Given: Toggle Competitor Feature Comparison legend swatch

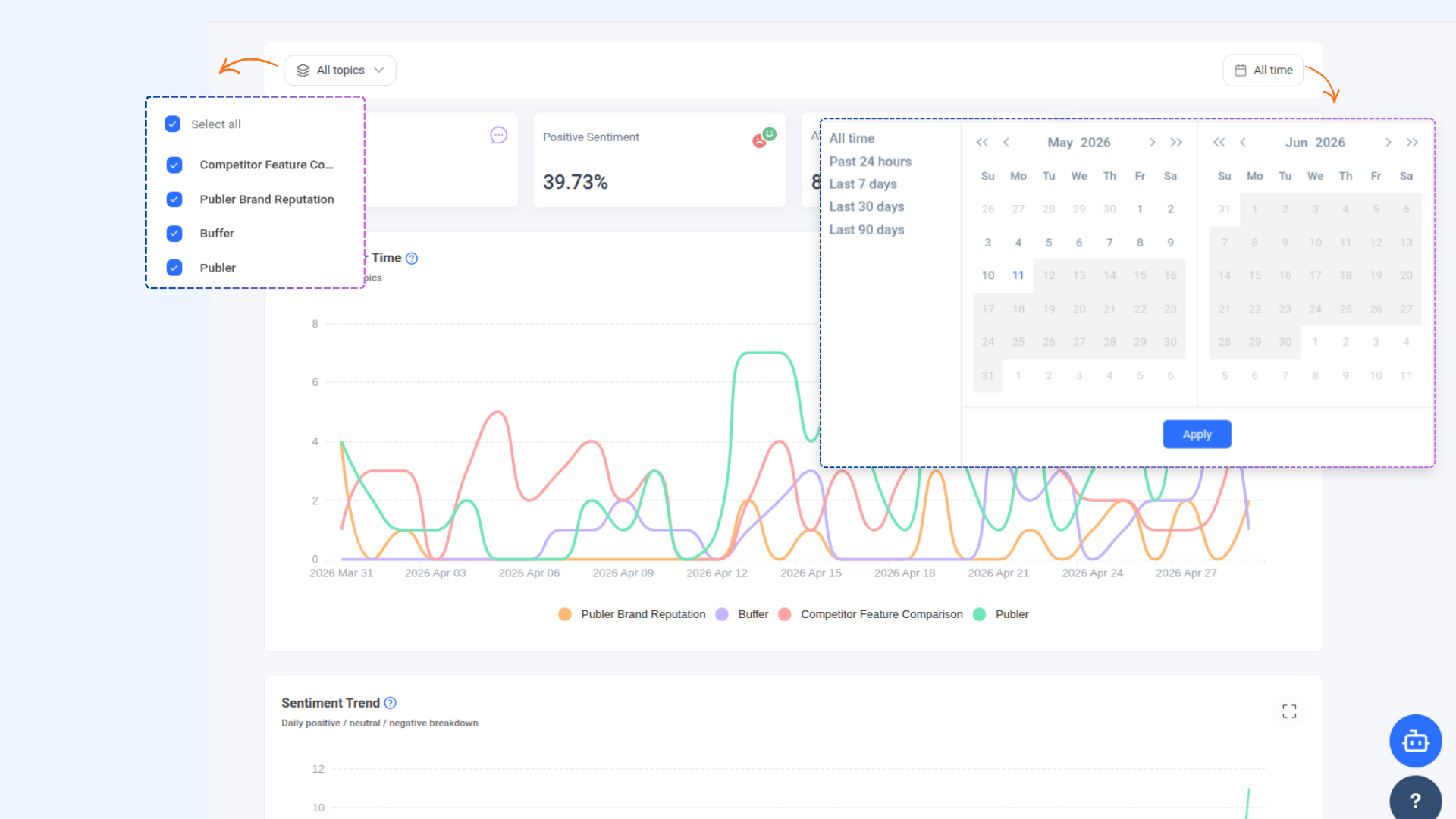Looking at the screenshot, I should [x=785, y=614].
